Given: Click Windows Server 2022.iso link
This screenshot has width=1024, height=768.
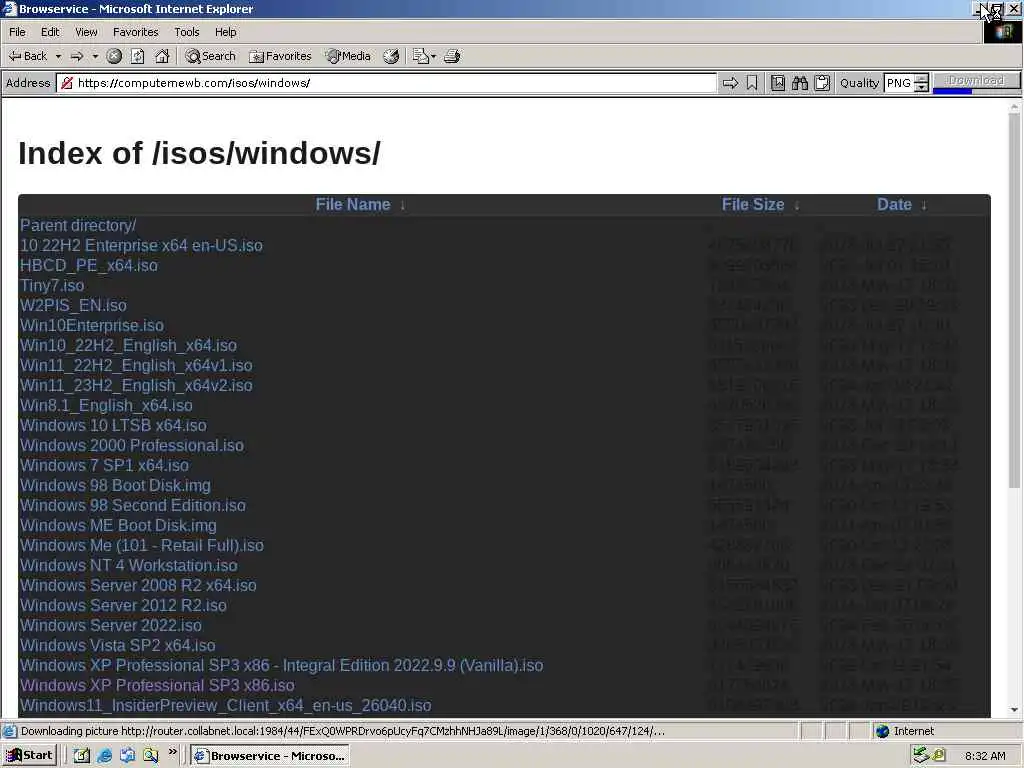Looking at the screenshot, I should click(111, 625).
